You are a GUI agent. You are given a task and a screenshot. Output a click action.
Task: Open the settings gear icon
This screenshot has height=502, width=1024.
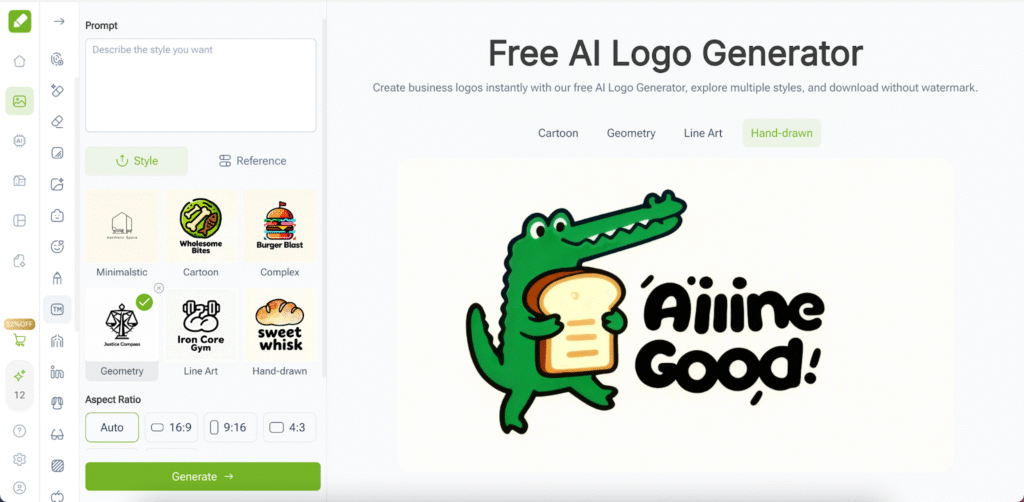coord(20,460)
